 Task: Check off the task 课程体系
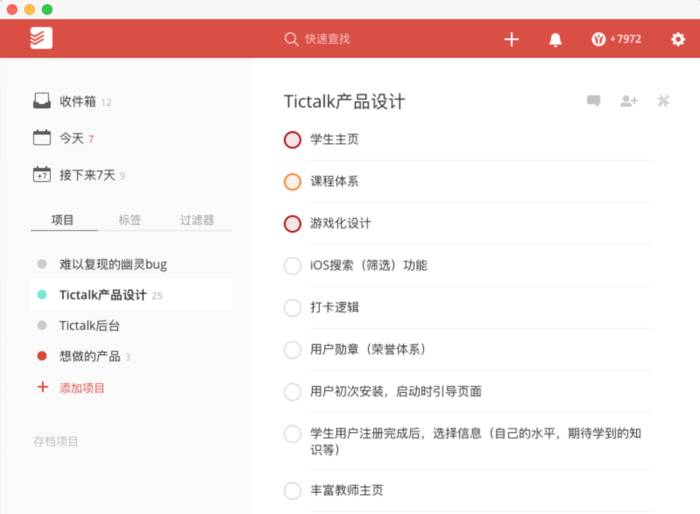click(x=292, y=182)
